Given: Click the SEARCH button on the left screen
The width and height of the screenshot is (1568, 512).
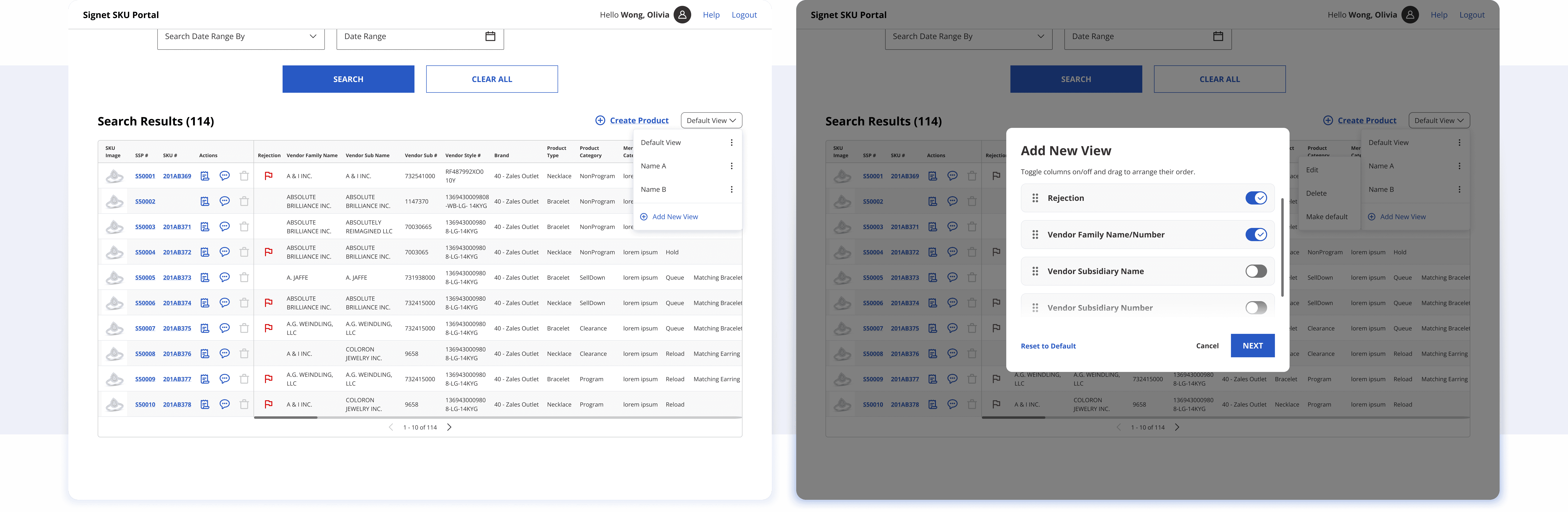Looking at the screenshot, I should tap(348, 79).
